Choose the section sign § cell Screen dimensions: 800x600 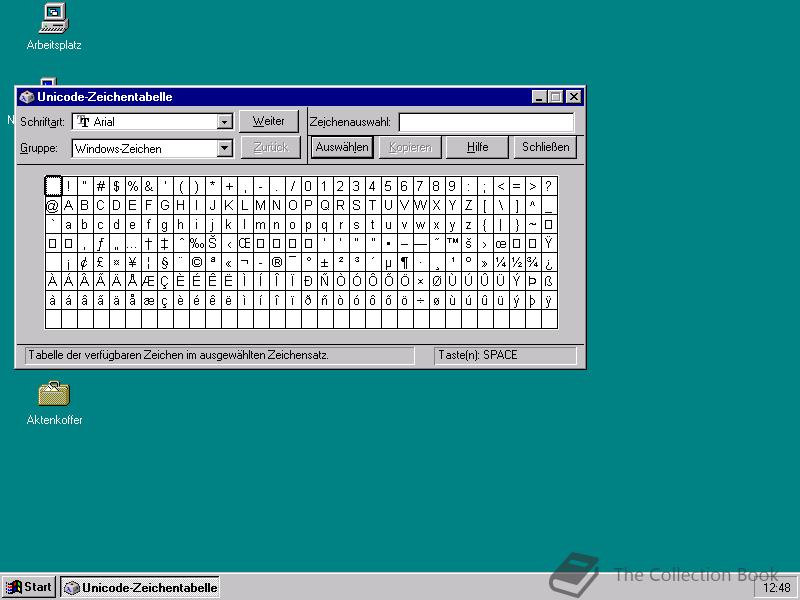(165, 263)
